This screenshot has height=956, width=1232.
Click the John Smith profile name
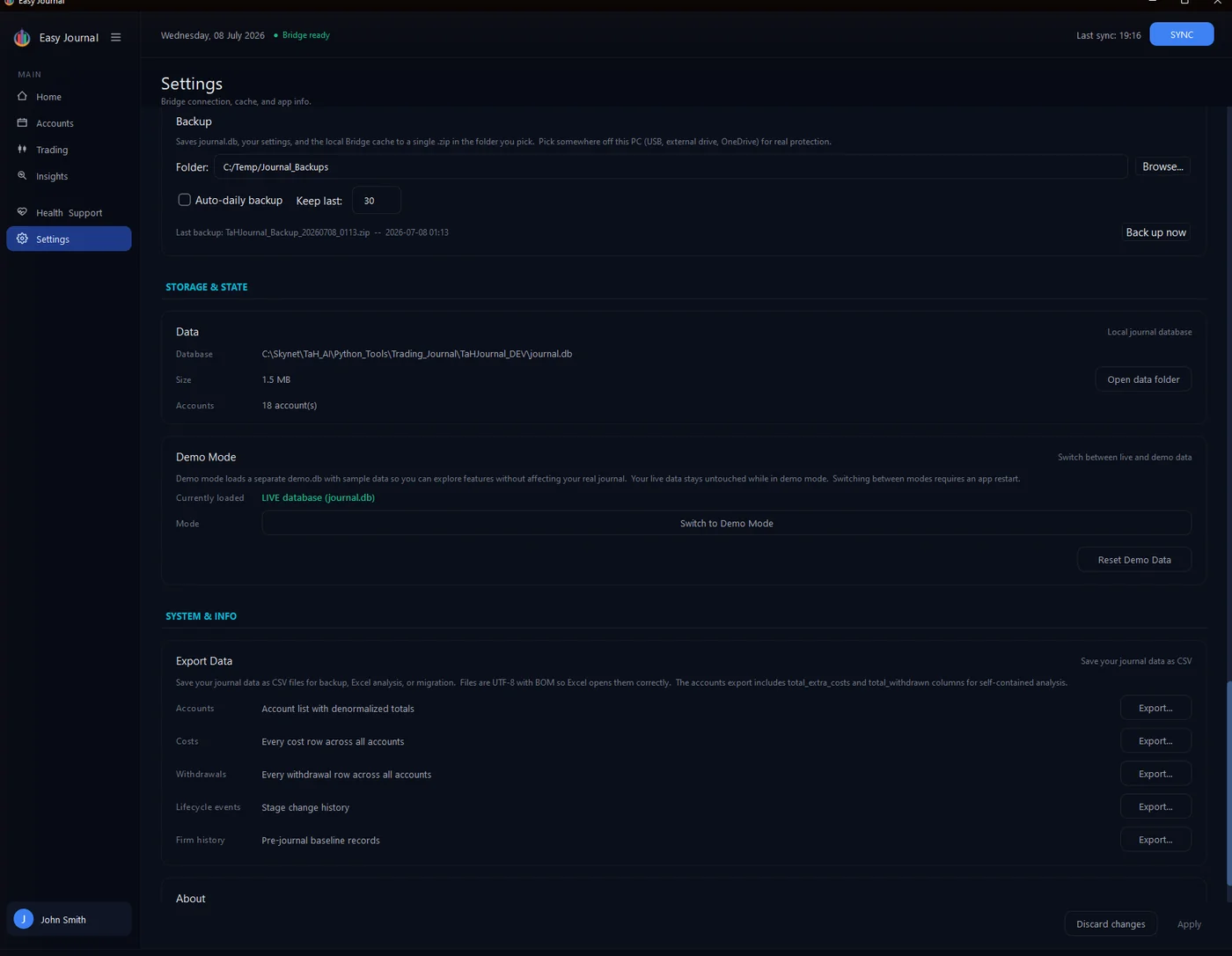[63, 920]
